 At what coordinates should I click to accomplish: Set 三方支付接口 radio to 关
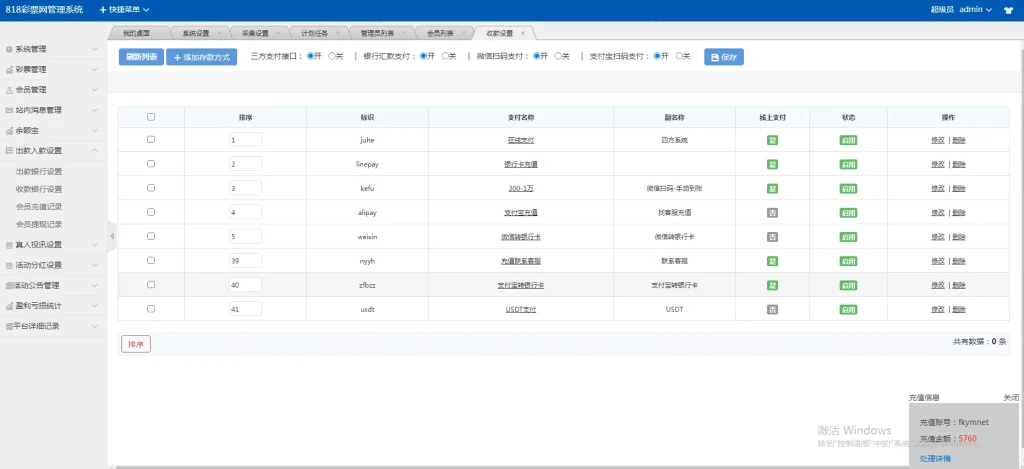pyautogui.click(x=331, y=56)
